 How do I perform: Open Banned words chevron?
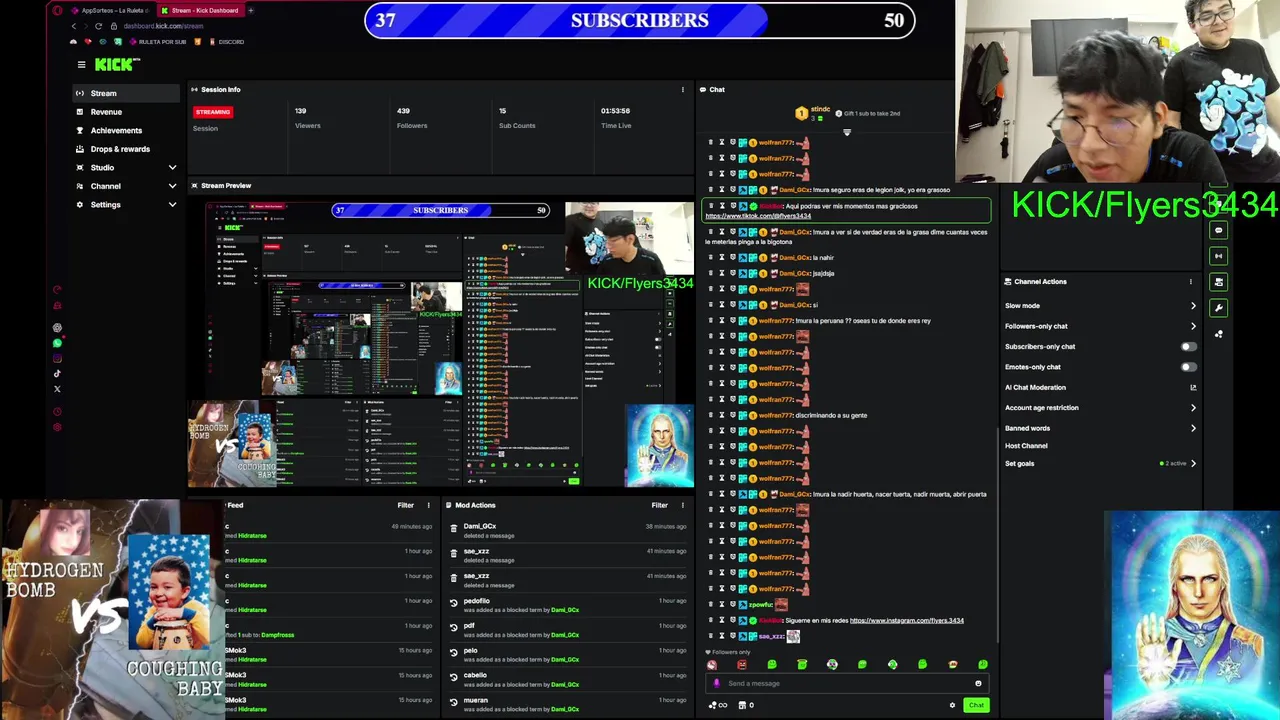pyautogui.click(x=1193, y=428)
